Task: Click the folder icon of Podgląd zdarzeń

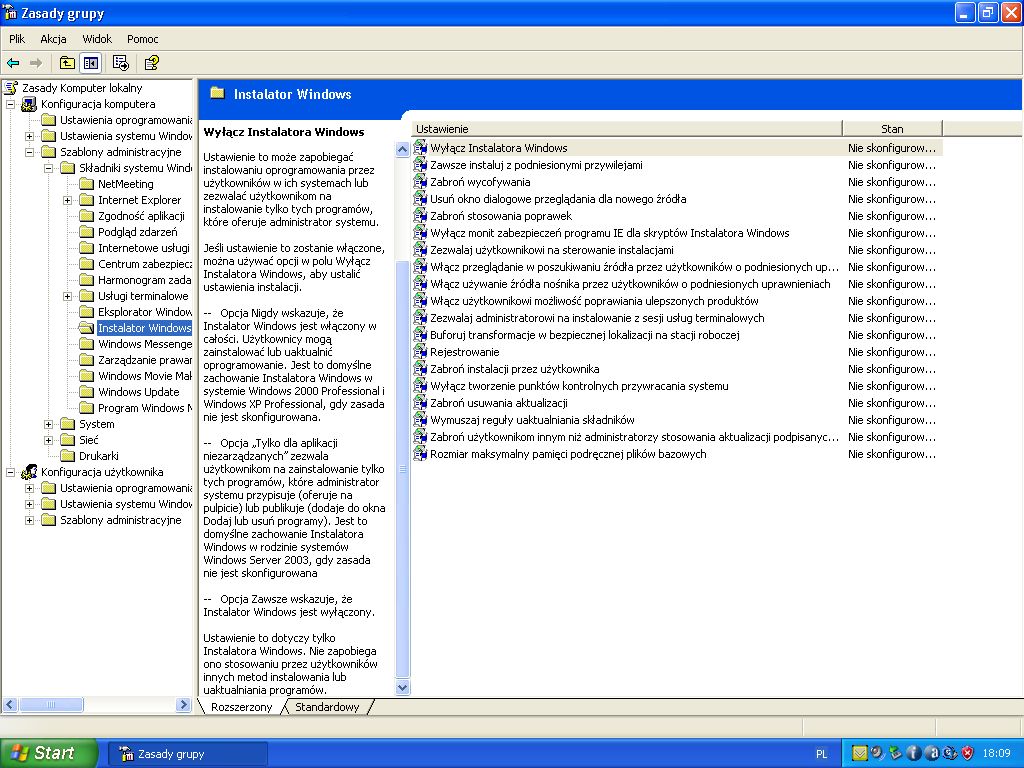Action: pyautogui.click(x=86, y=232)
